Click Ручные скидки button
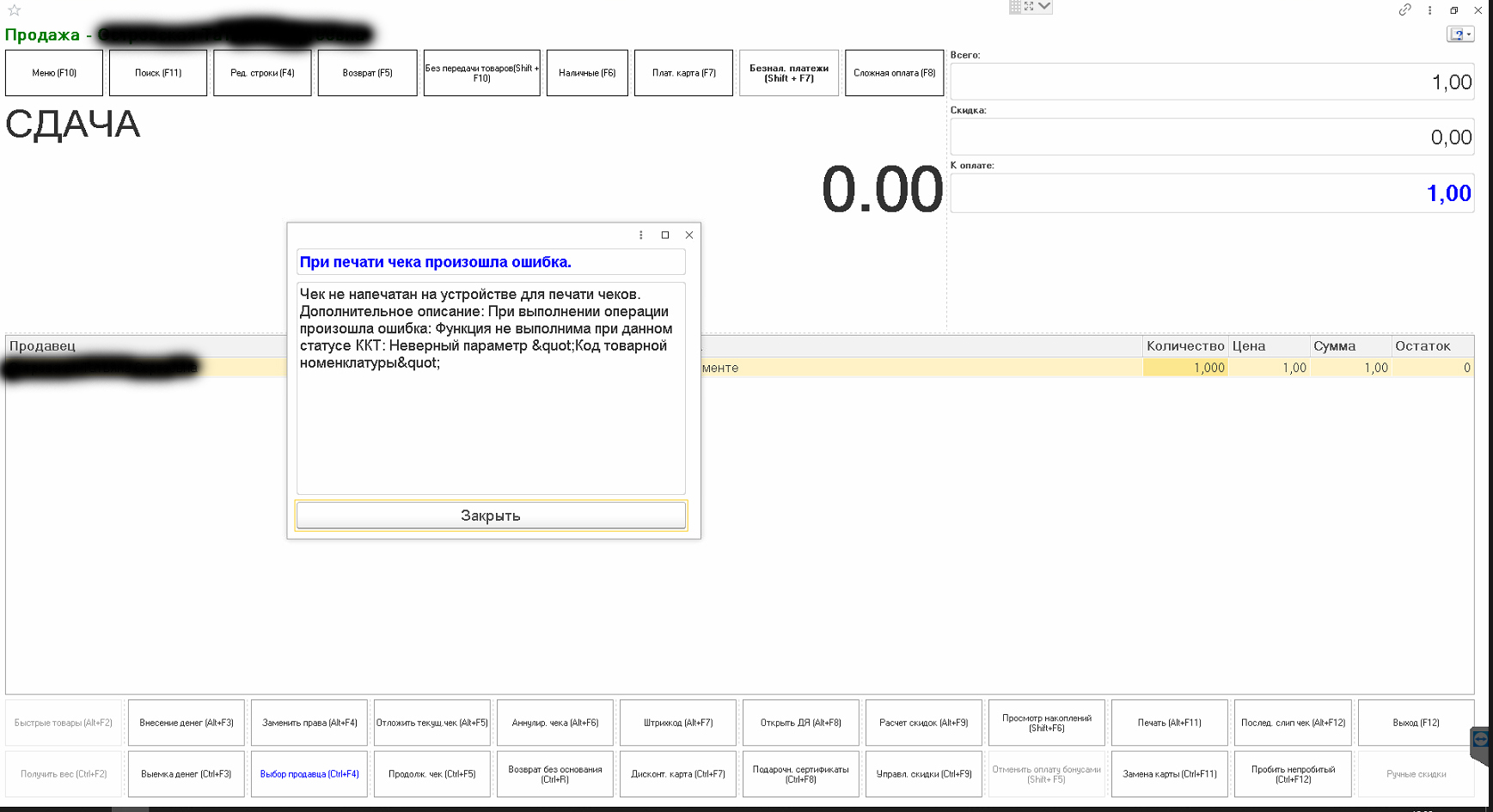Screen dimensions: 1493x812 (1416, 774)
